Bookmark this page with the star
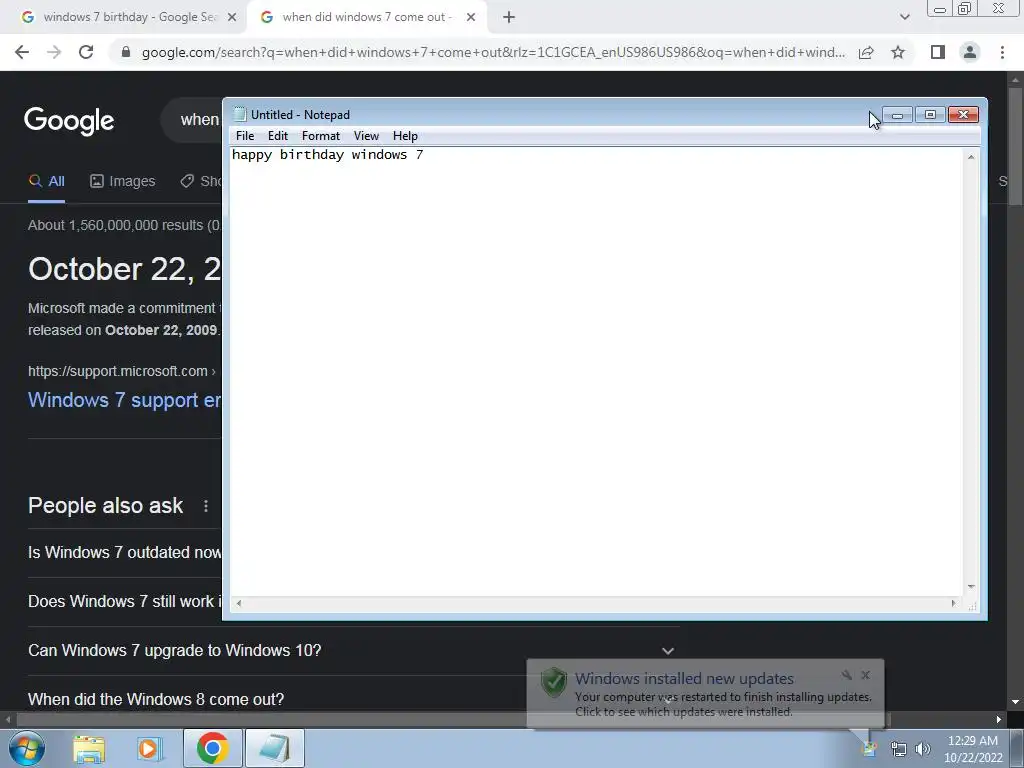1024x768 pixels. click(898, 52)
